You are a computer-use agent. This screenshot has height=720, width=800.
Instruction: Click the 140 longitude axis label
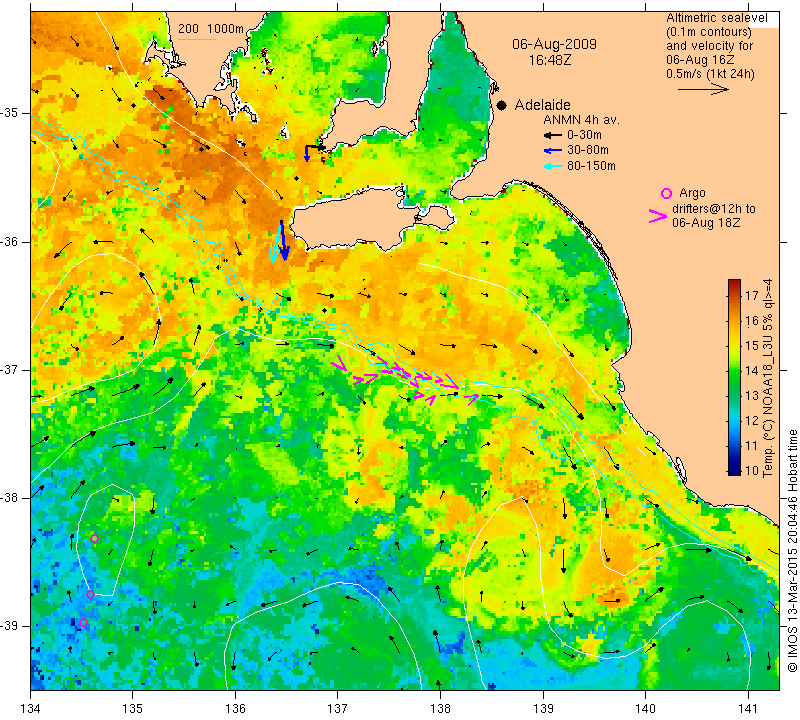[645, 709]
